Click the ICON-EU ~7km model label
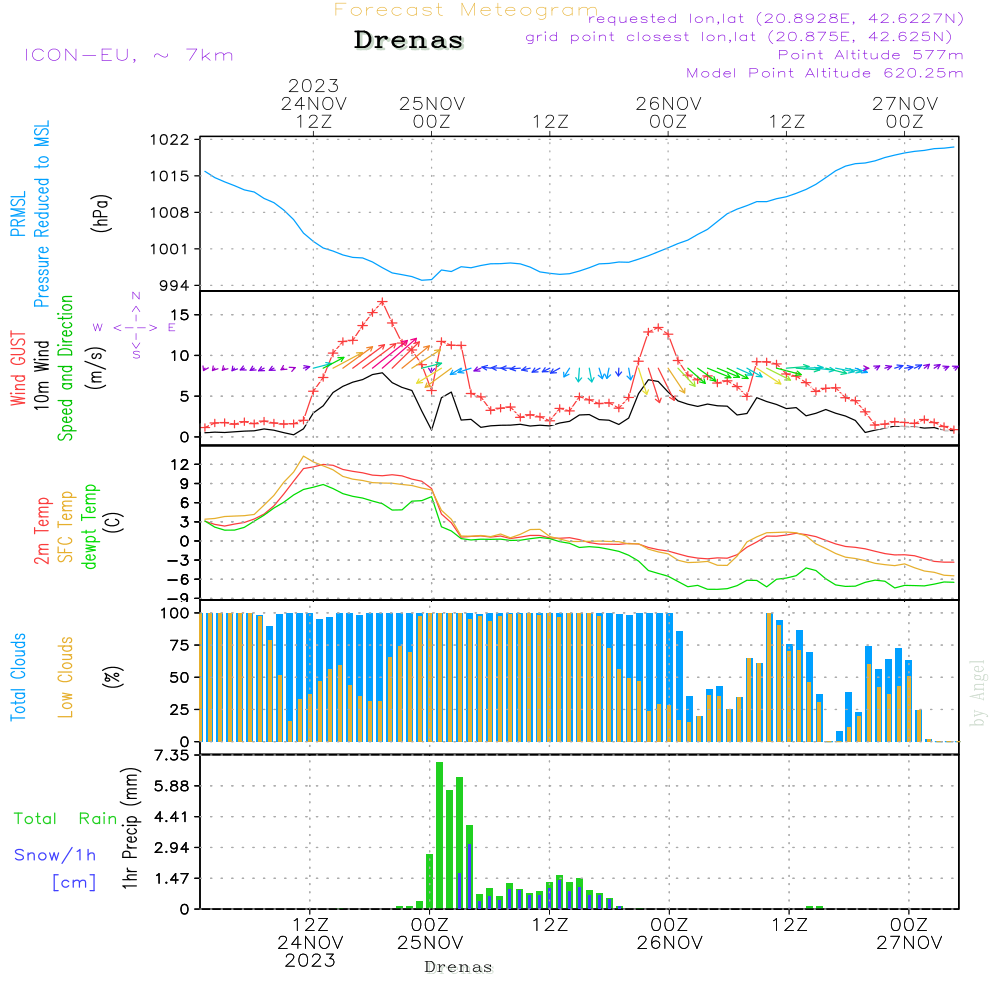The height and width of the screenshot is (1000, 1000). [x=128, y=55]
